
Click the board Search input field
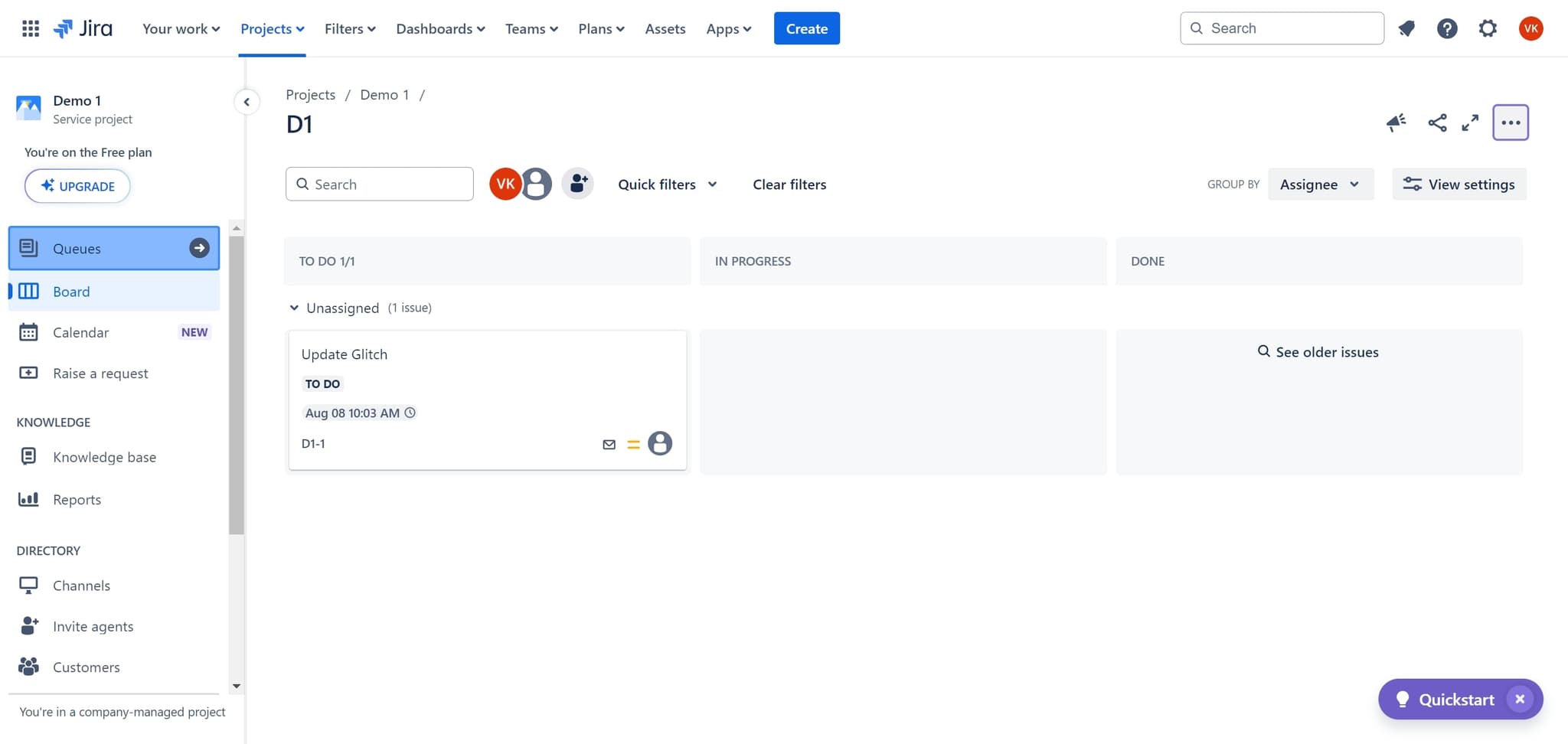coord(387,184)
